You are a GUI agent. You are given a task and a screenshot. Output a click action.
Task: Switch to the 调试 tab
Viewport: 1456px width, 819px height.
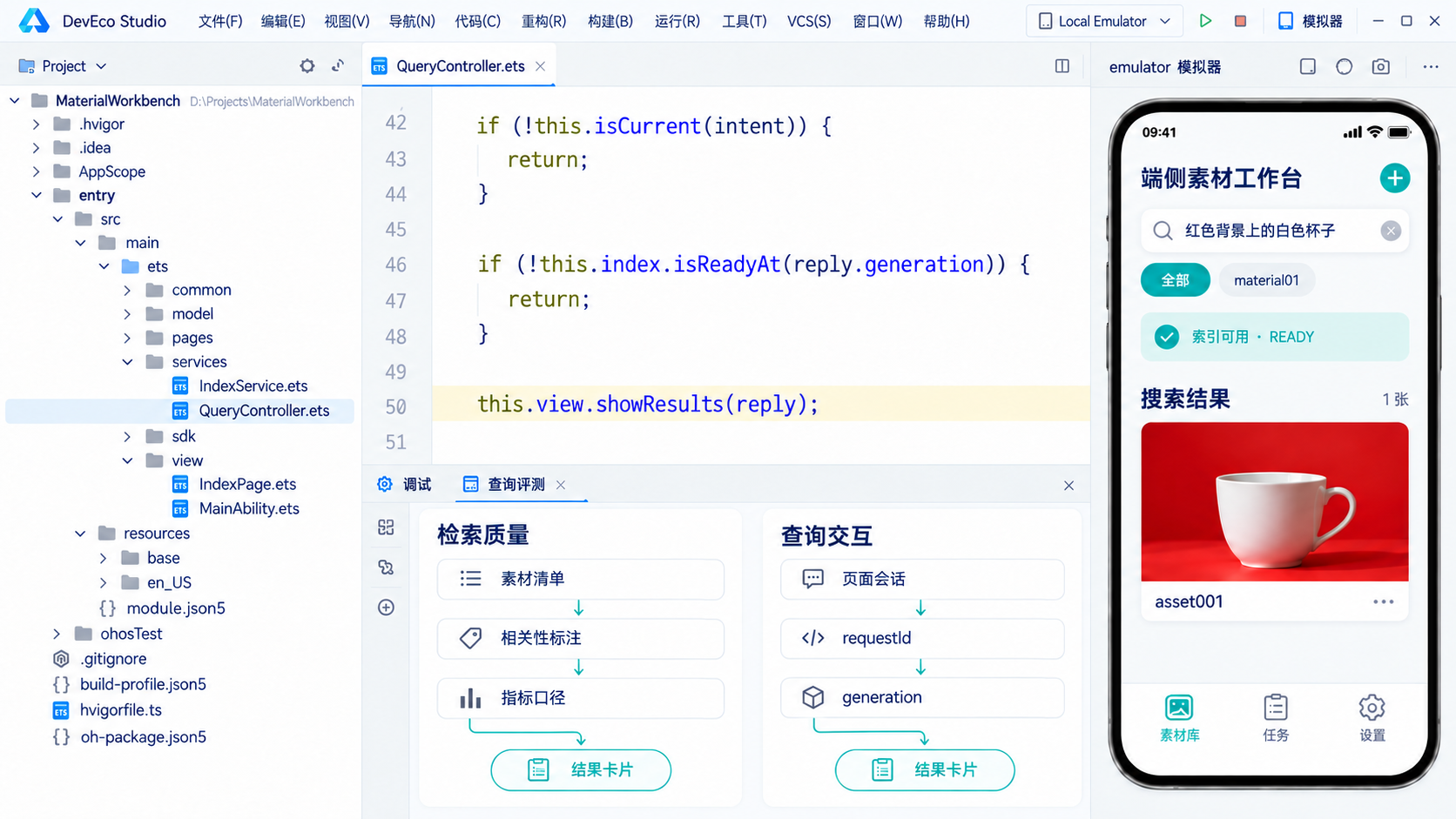pos(405,484)
